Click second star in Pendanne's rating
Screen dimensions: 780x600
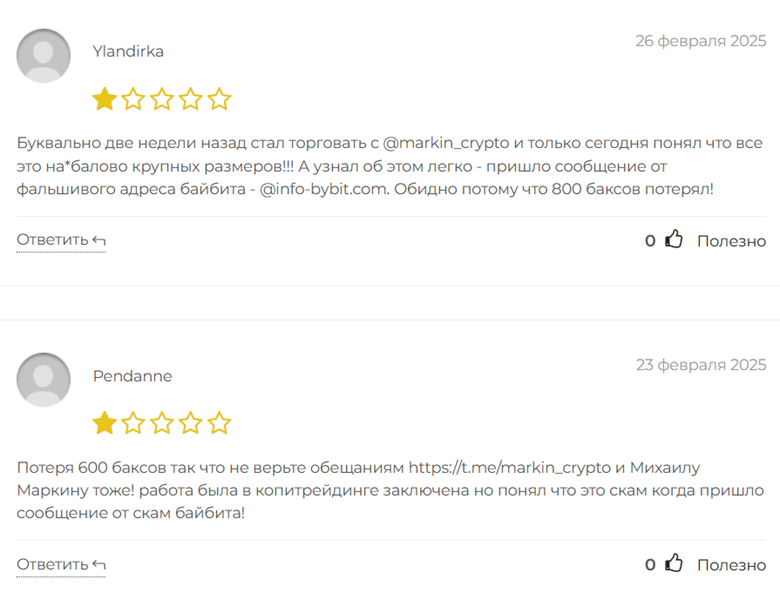pyautogui.click(x=133, y=423)
